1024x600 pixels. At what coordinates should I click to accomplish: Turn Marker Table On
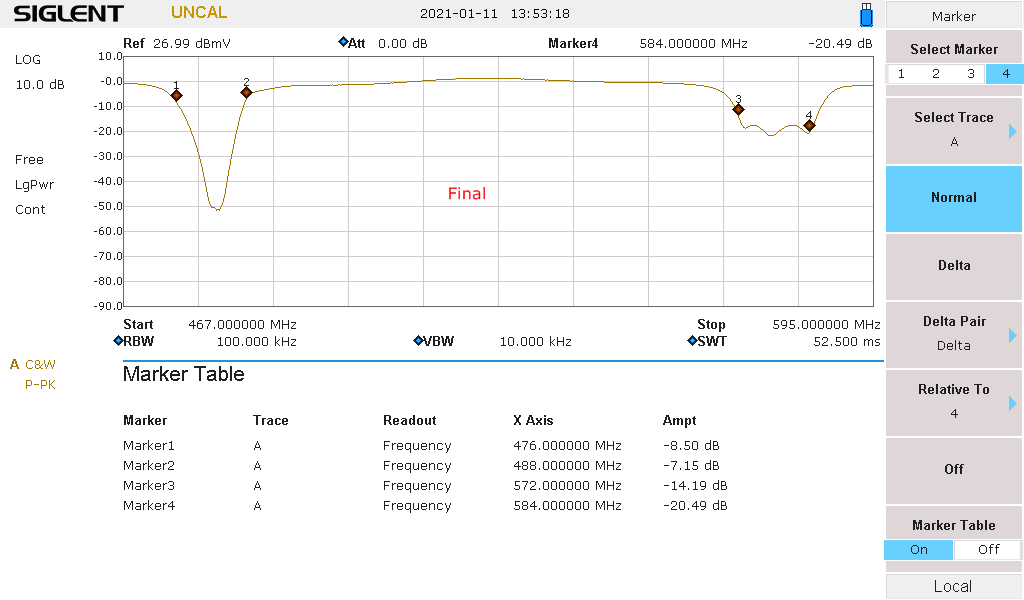[x=919, y=549]
